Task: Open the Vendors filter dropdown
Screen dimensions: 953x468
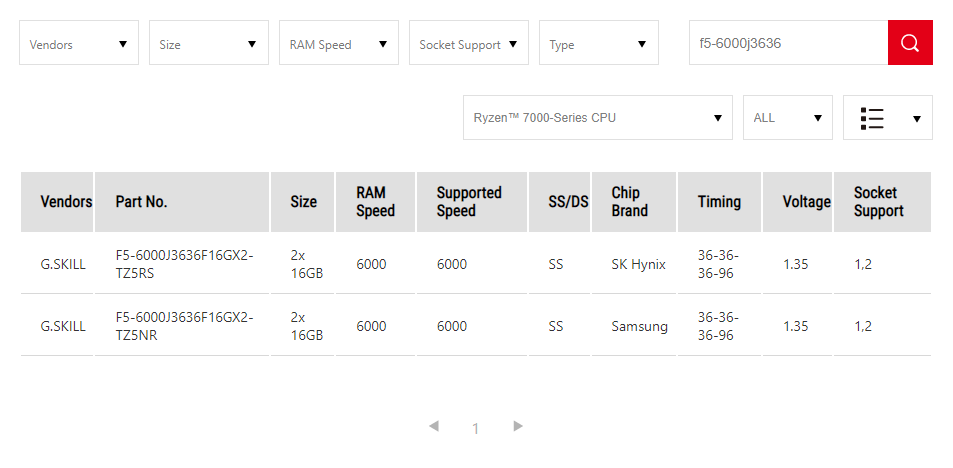Action: pos(79,44)
